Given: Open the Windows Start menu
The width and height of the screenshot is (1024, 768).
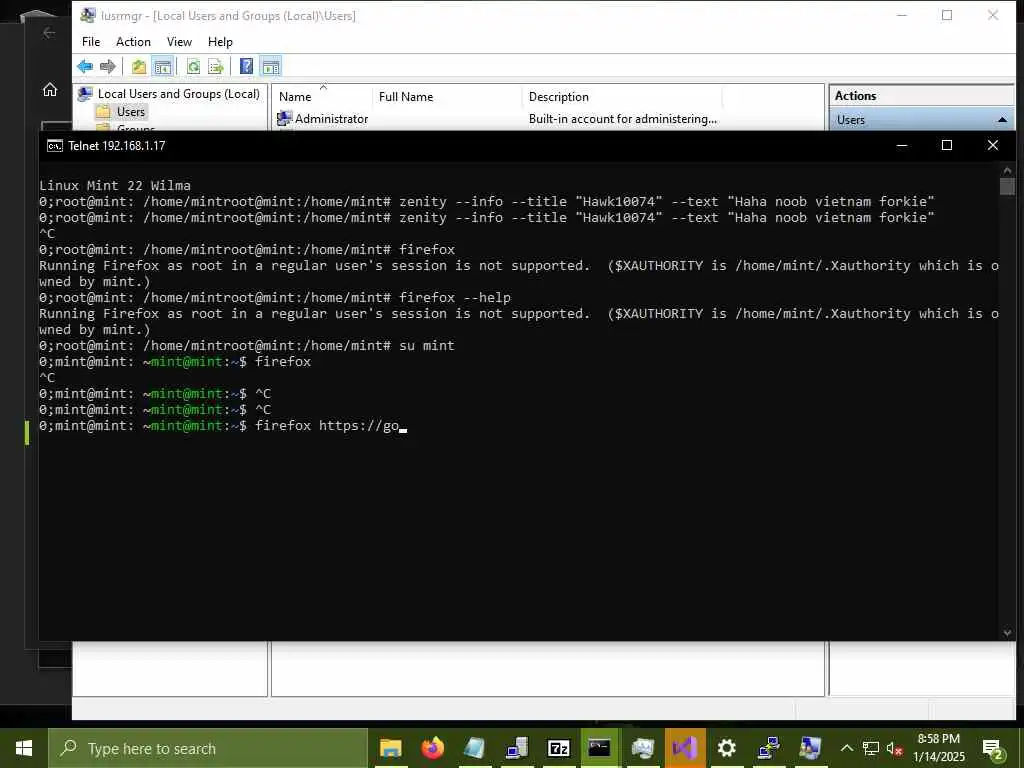Looking at the screenshot, I should pyautogui.click(x=24, y=748).
